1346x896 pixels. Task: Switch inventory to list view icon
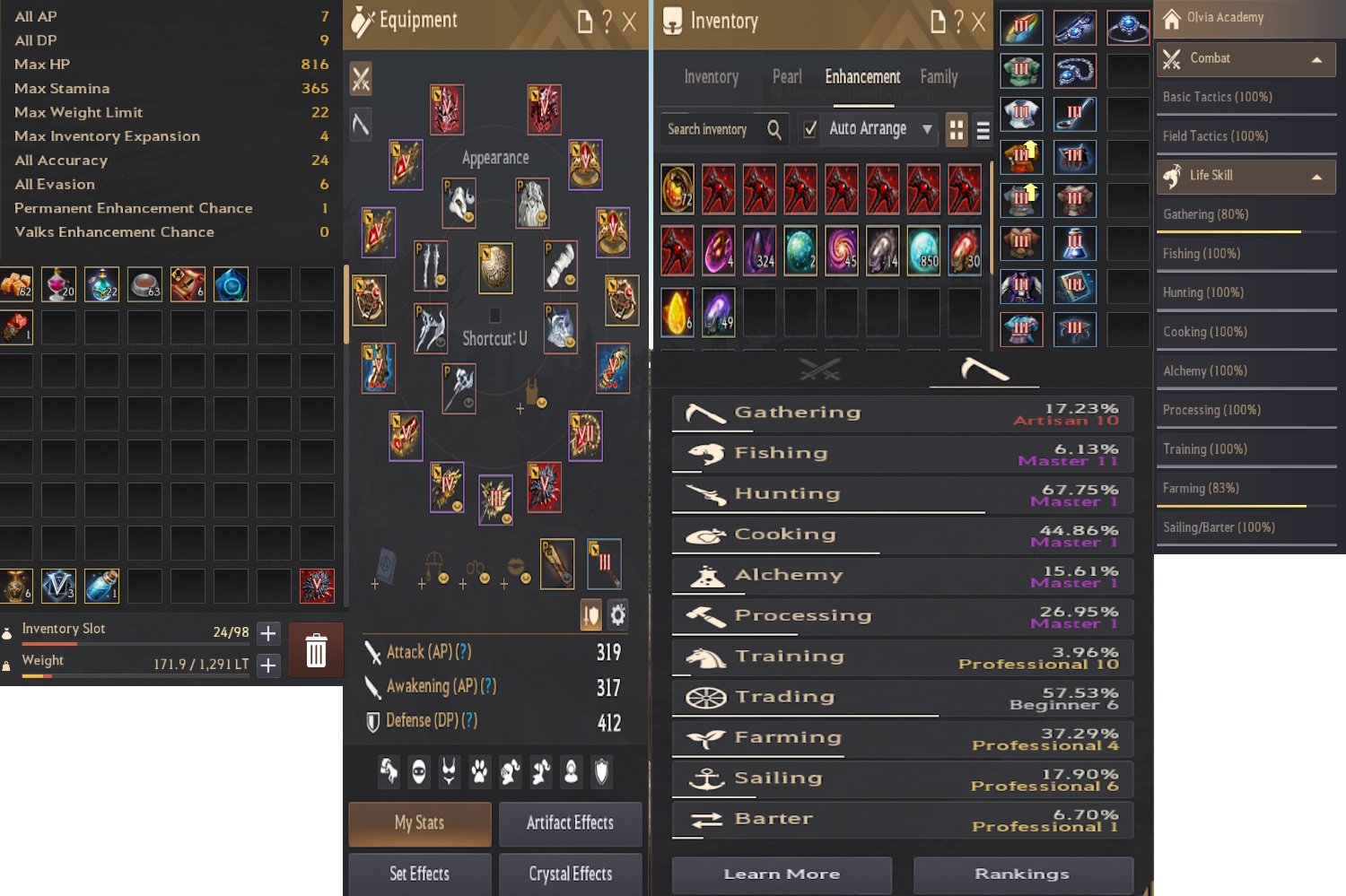(x=983, y=131)
